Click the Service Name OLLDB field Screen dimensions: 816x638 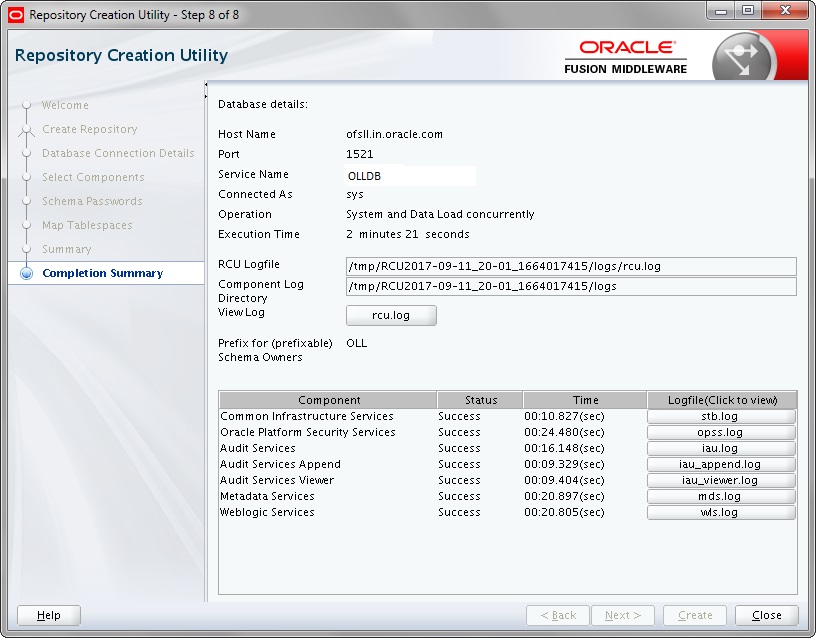pyautogui.click(x=410, y=176)
